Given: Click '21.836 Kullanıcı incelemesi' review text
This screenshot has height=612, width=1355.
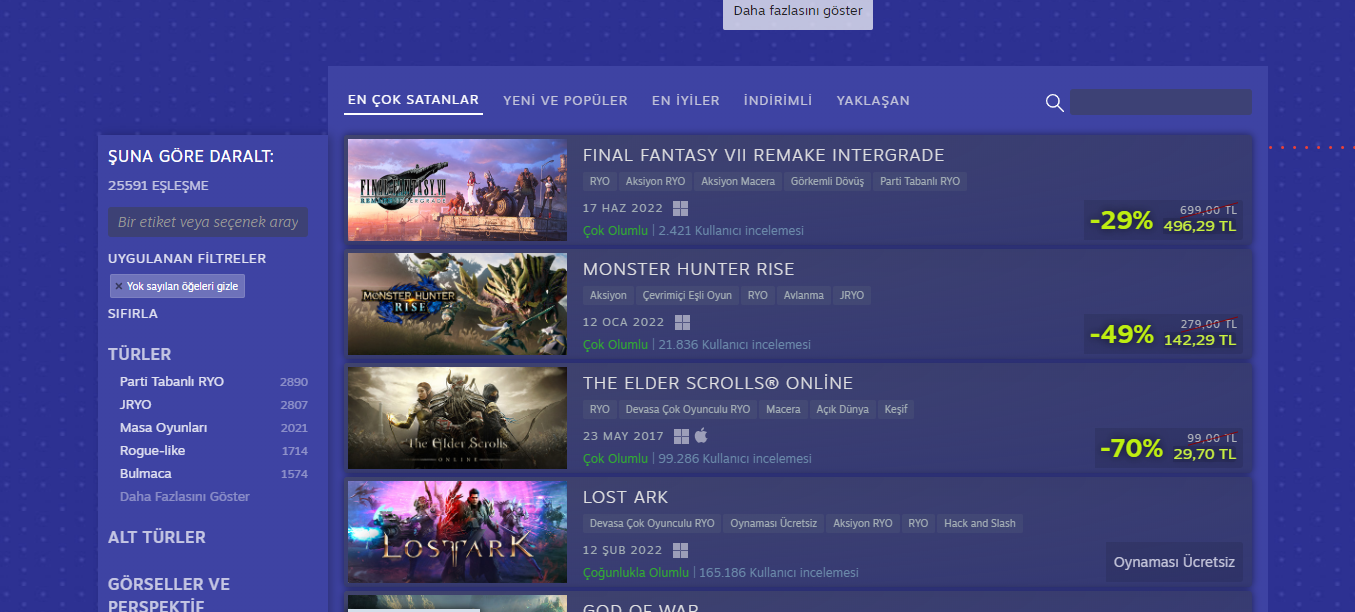Looking at the screenshot, I should click(735, 345).
